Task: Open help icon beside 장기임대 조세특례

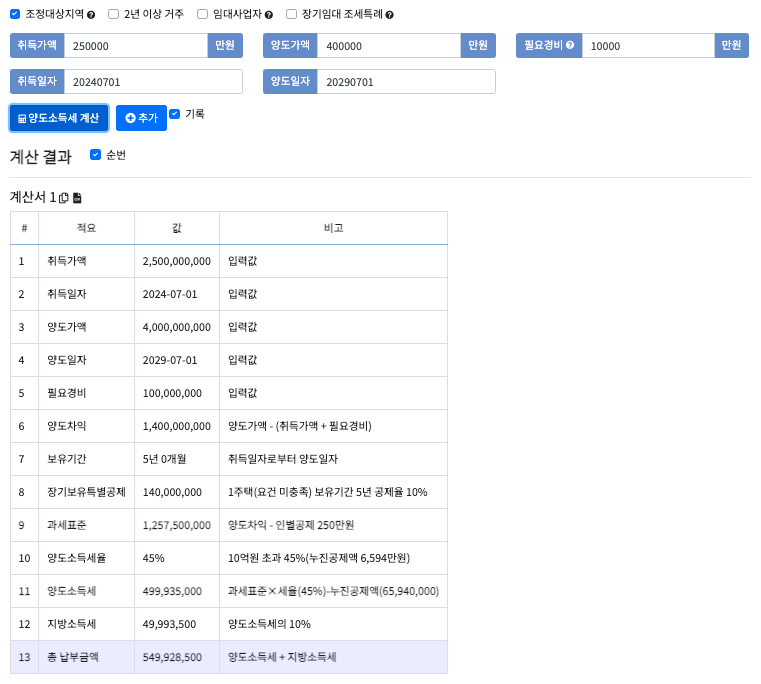Action: click(389, 15)
